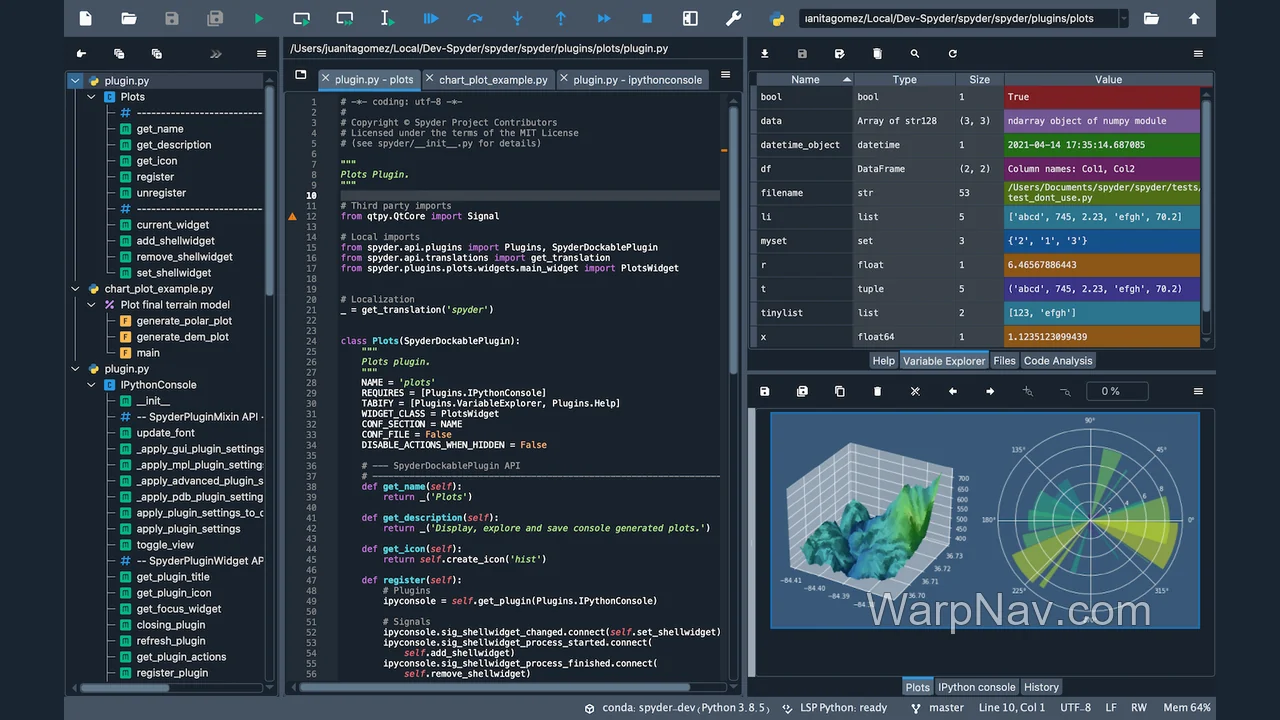Screen dimensions: 1280x720
Task: Click the PYTHONPATH manager Python icon
Action: tap(776, 18)
